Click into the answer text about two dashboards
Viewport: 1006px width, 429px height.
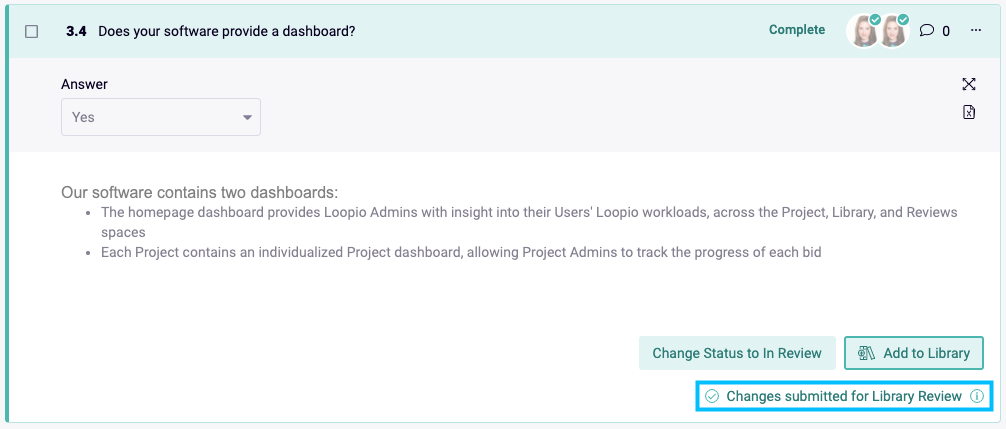click(x=199, y=192)
